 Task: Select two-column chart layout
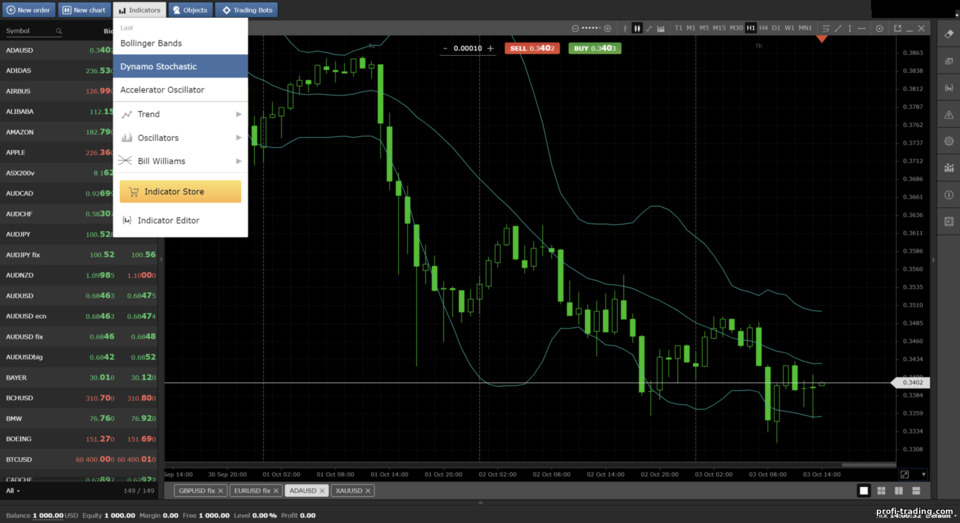[899, 491]
